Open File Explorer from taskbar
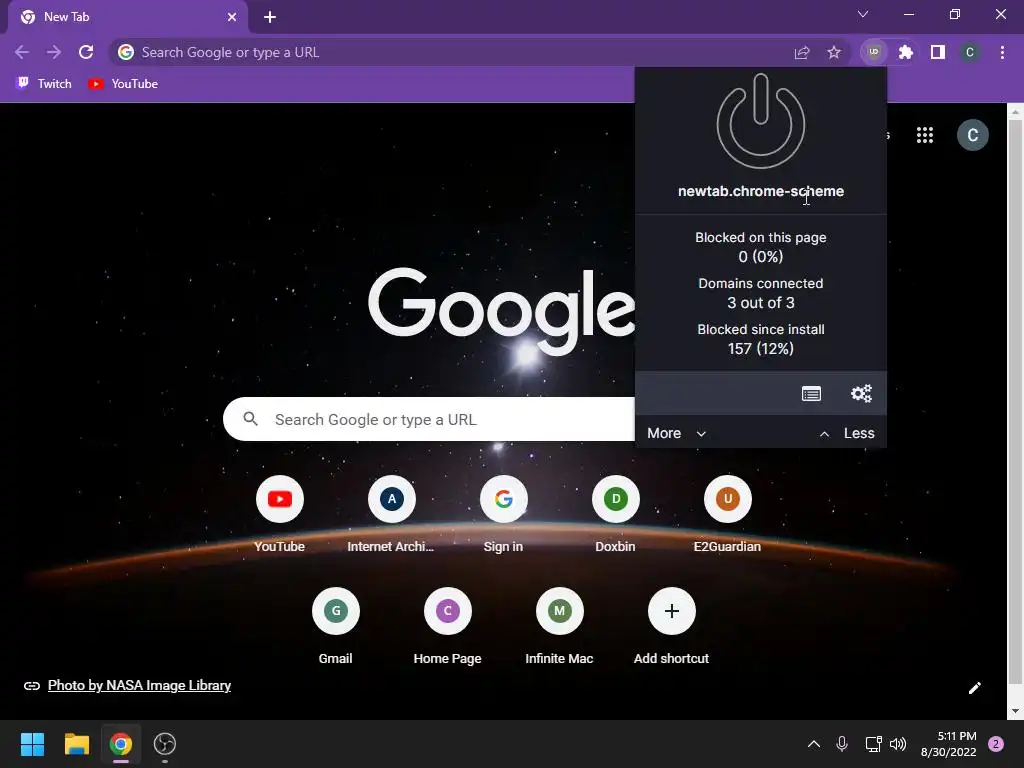The image size is (1024, 768). pyautogui.click(x=76, y=744)
